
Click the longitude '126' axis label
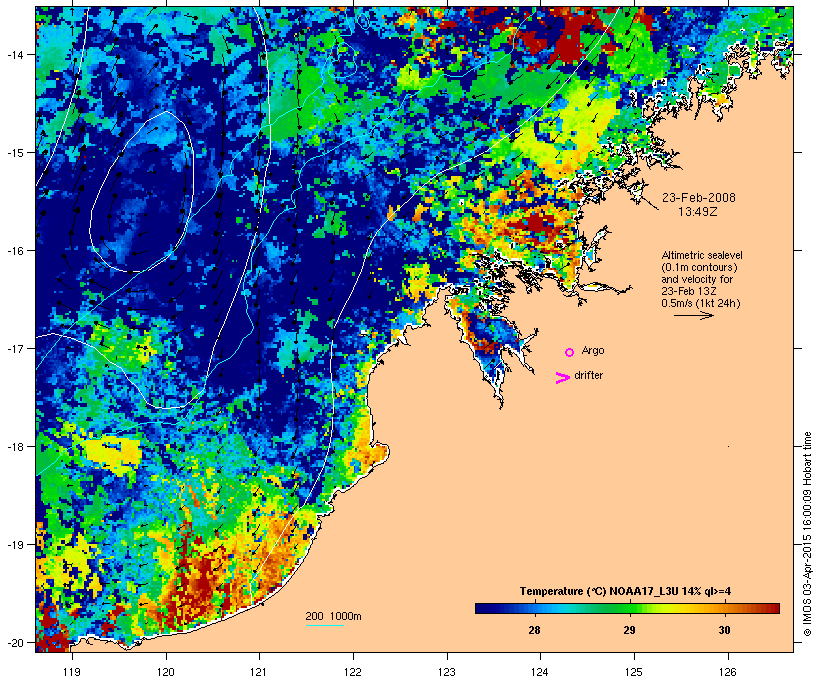pos(727,672)
